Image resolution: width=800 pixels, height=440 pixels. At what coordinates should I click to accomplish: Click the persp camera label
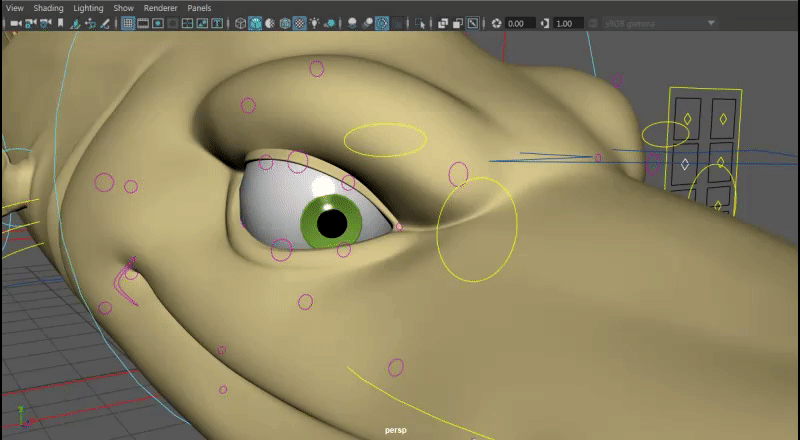pos(395,430)
